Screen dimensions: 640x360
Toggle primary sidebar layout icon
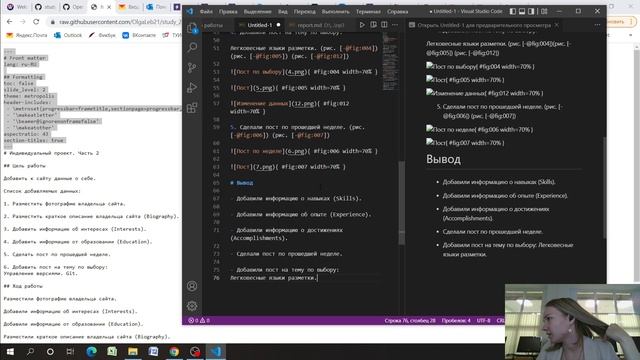(513, 11)
